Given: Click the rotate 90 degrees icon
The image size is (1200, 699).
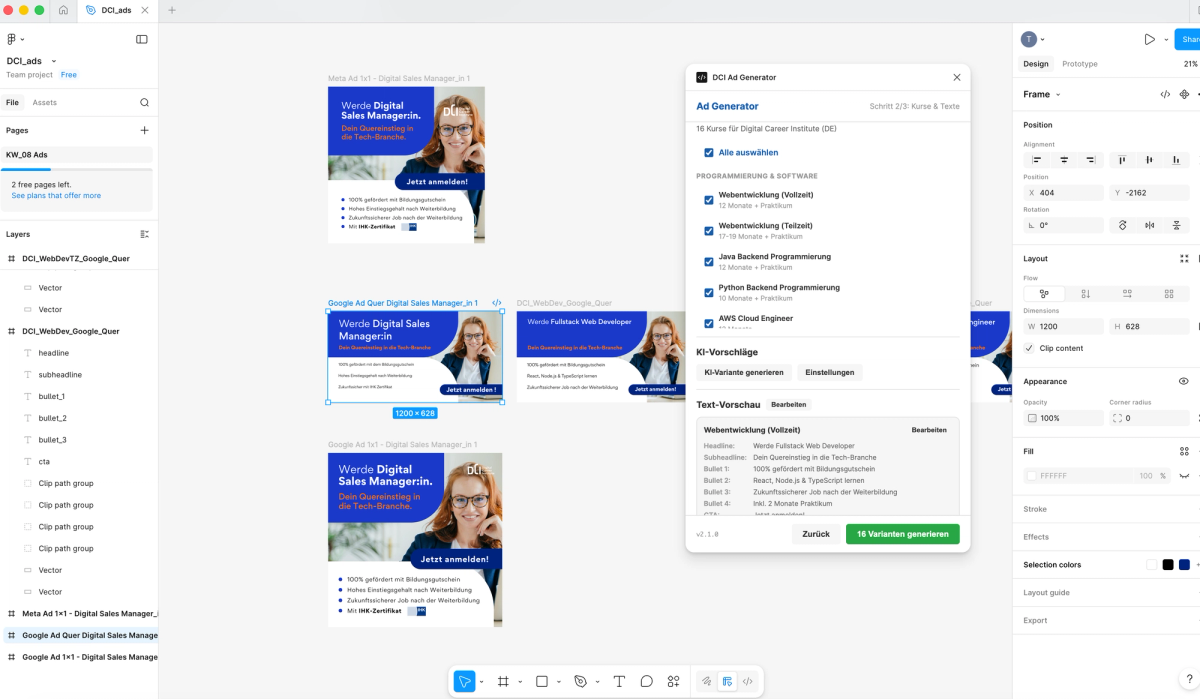Looking at the screenshot, I should tap(1123, 225).
